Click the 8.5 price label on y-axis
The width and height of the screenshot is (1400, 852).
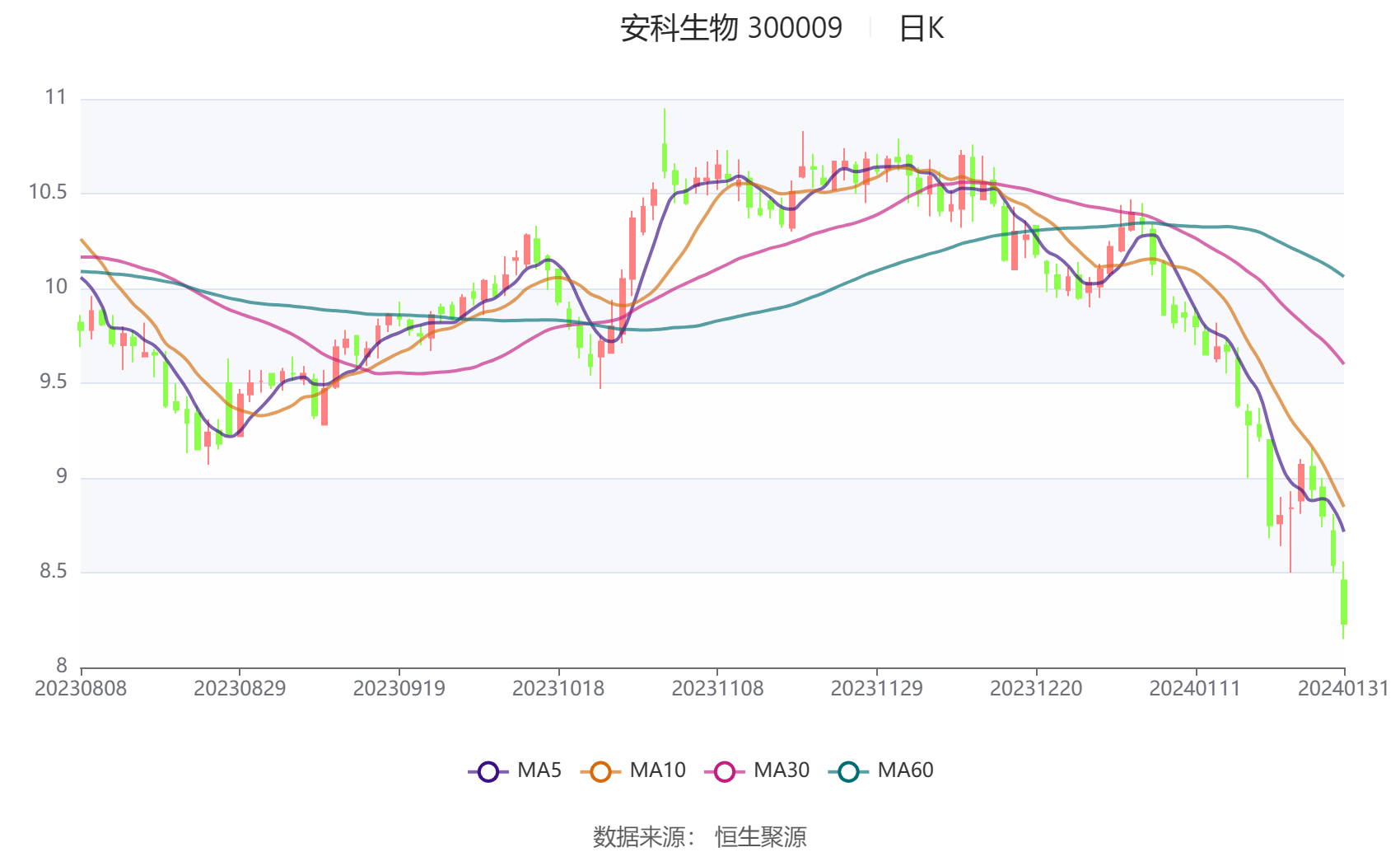(x=53, y=571)
